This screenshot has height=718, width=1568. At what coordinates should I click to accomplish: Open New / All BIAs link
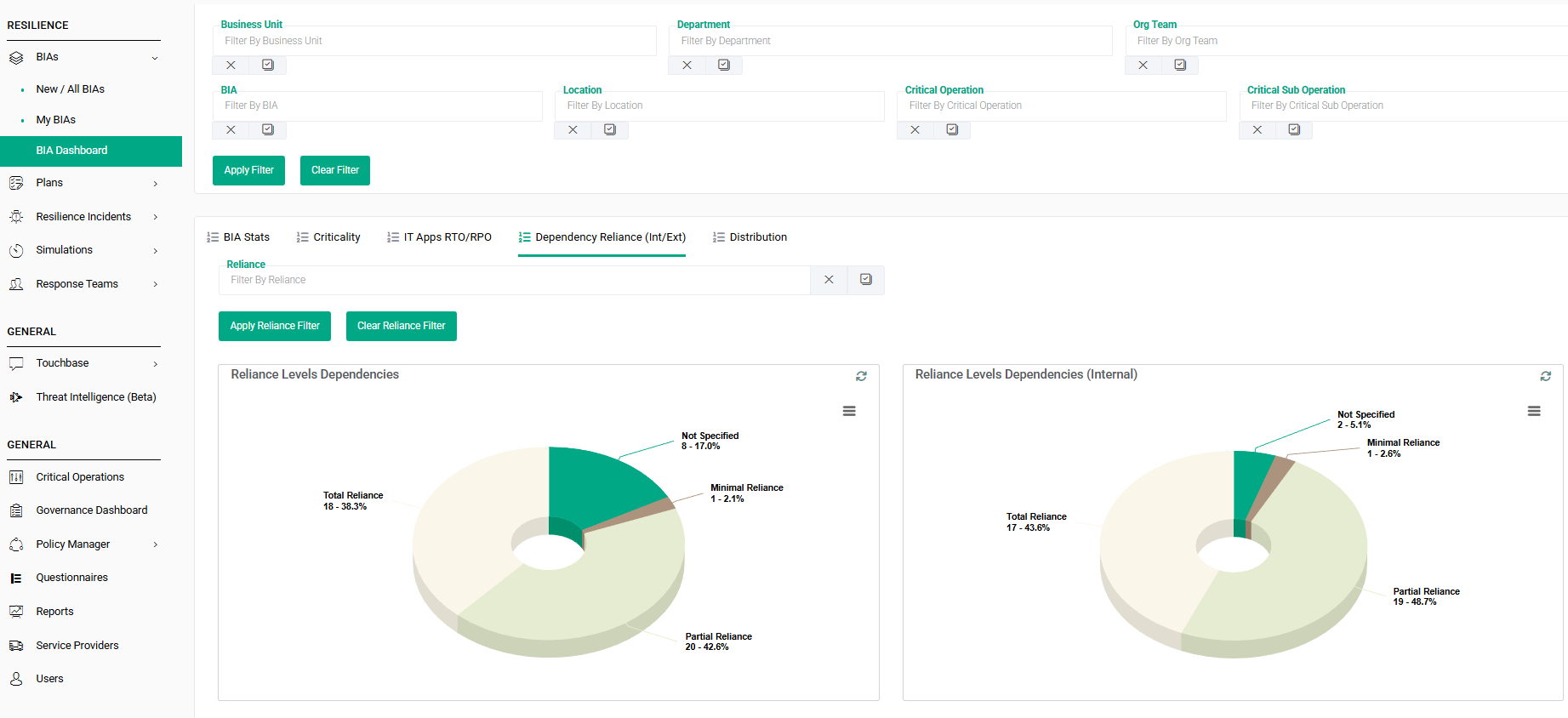[71, 89]
